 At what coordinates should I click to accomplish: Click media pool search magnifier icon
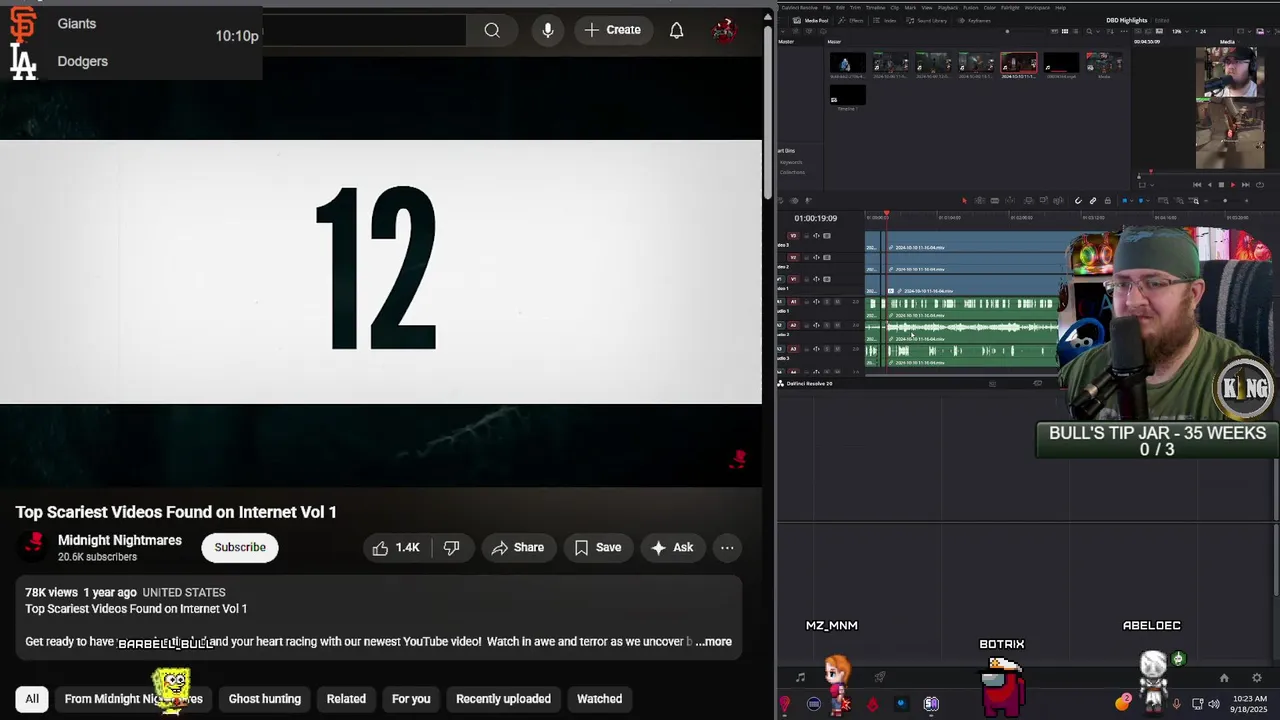point(1089,31)
